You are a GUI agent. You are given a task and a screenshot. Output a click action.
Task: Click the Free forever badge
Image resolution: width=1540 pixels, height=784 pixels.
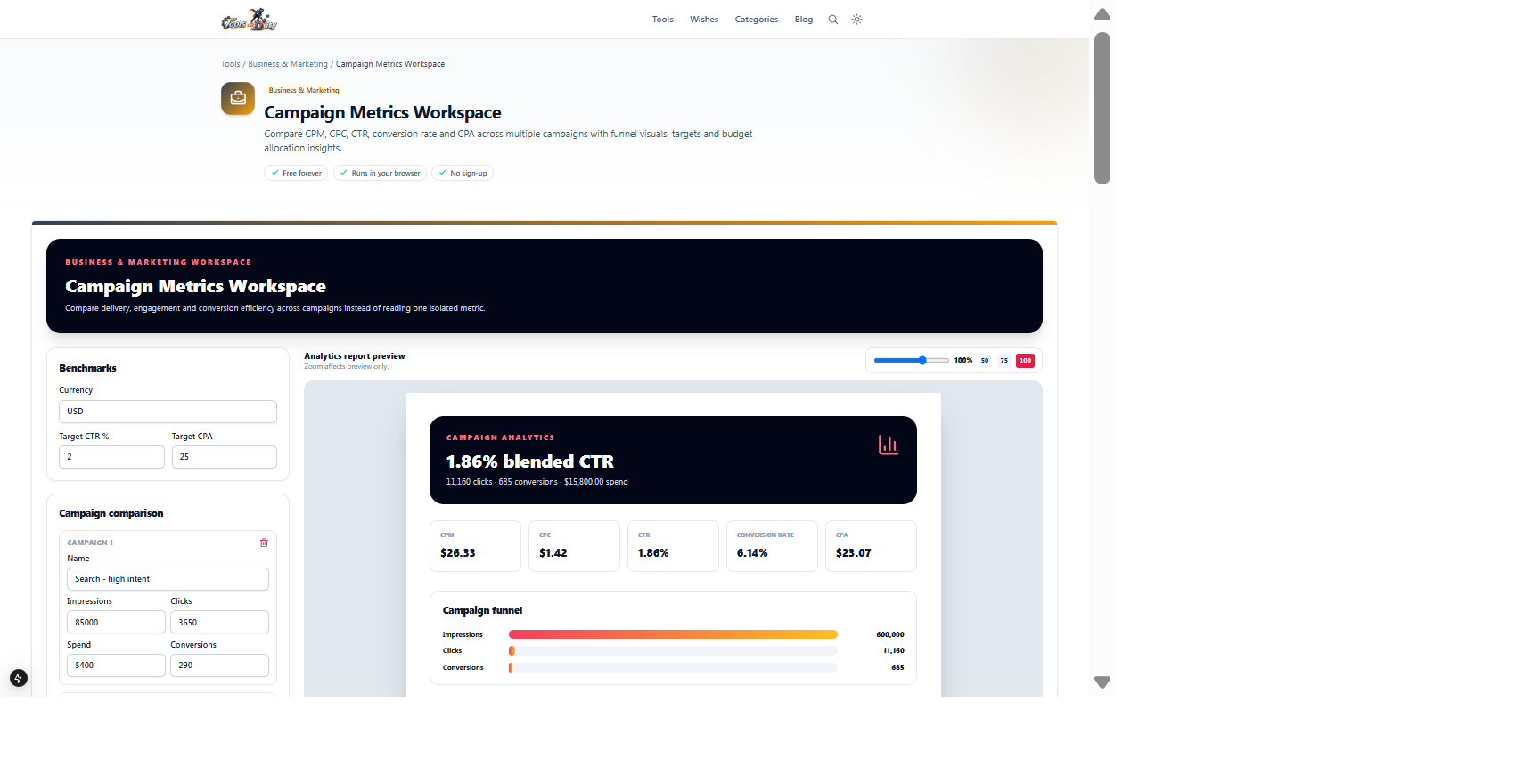(x=296, y=173)
